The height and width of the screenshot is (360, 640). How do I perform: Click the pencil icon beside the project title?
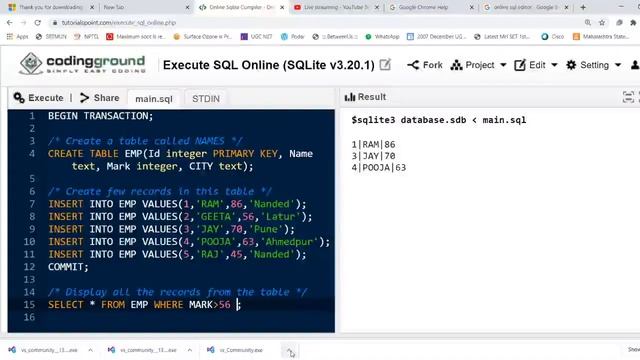tap(385, 64)
